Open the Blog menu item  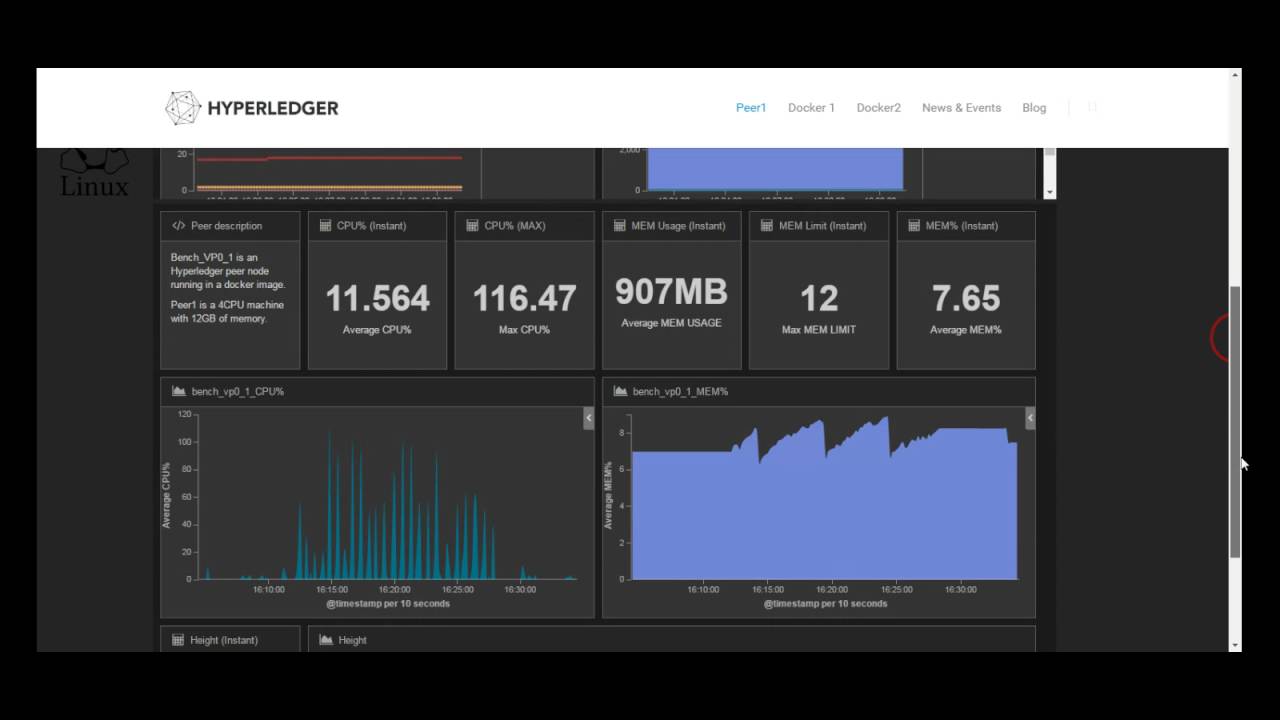pos(1034,108)
